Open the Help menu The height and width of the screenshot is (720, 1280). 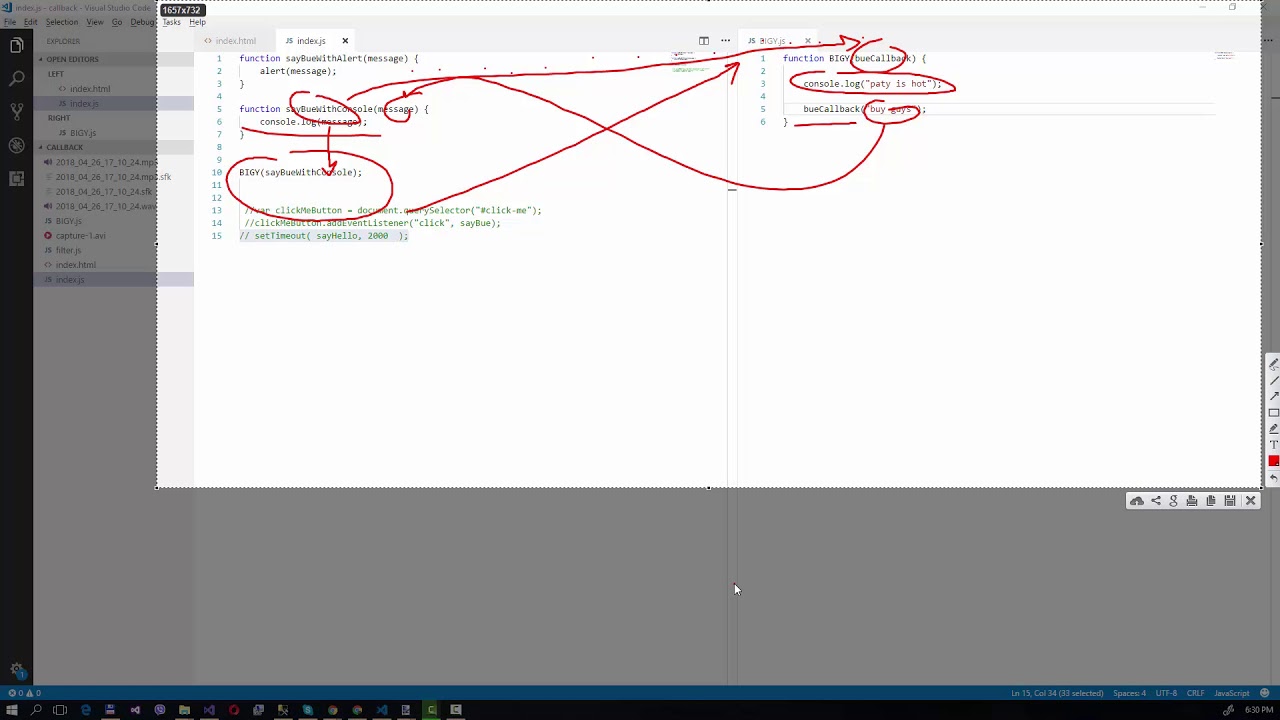click(x=197, y=22)
